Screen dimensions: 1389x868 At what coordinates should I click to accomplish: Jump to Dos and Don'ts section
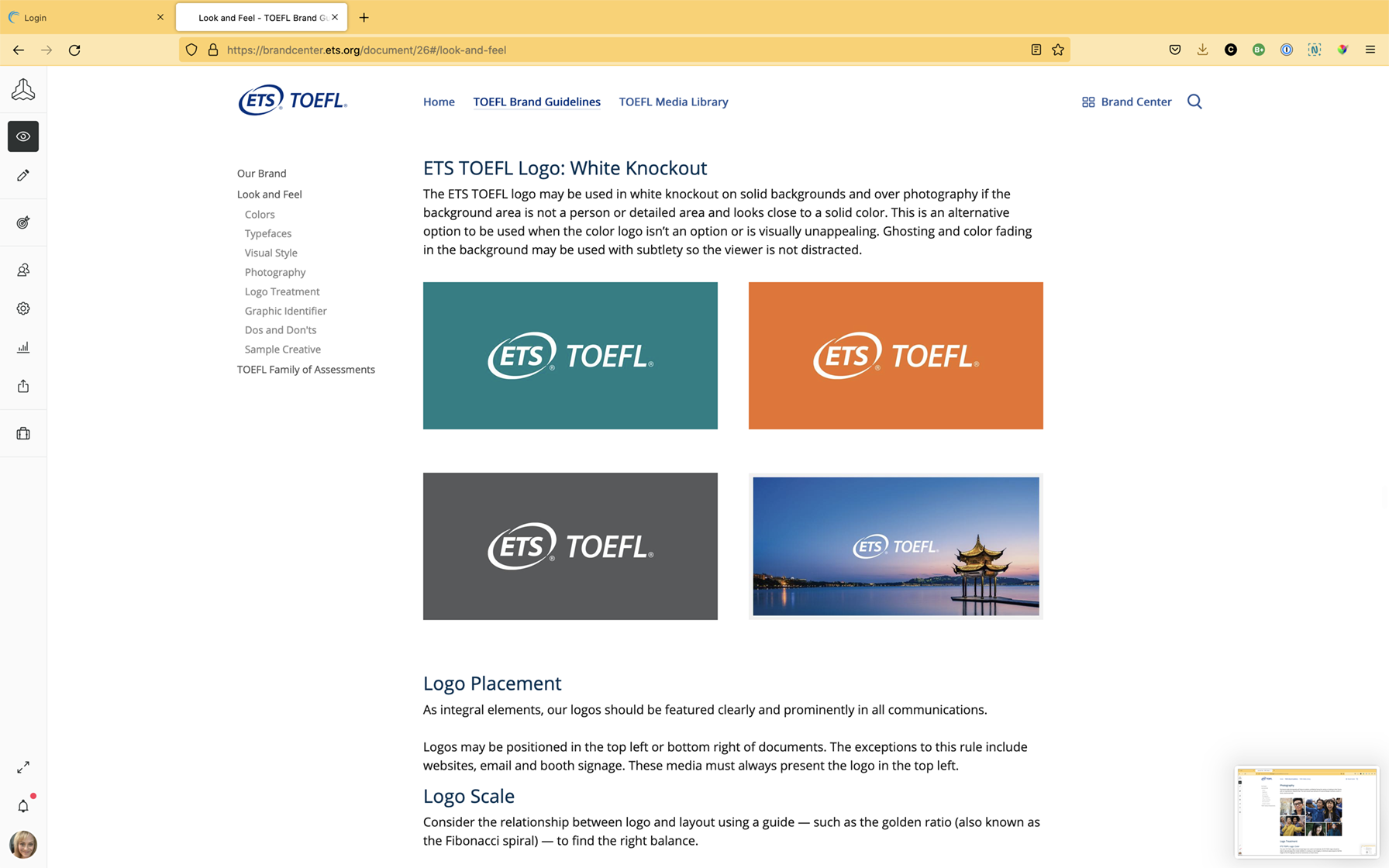281,329
